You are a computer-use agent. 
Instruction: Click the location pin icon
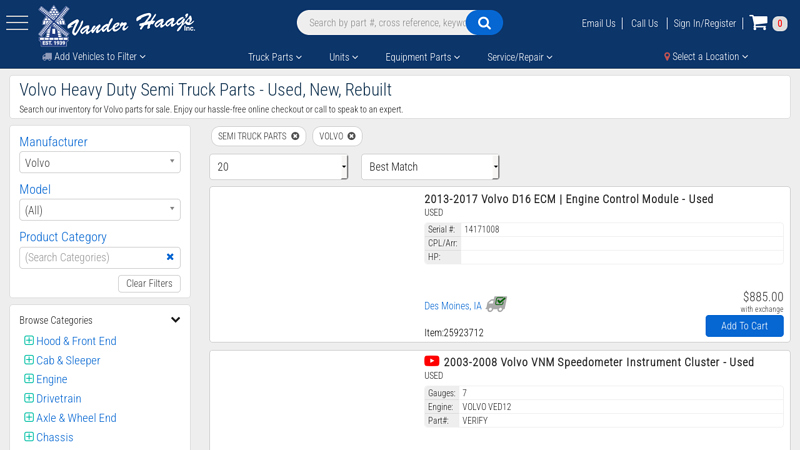pos(667,57)
